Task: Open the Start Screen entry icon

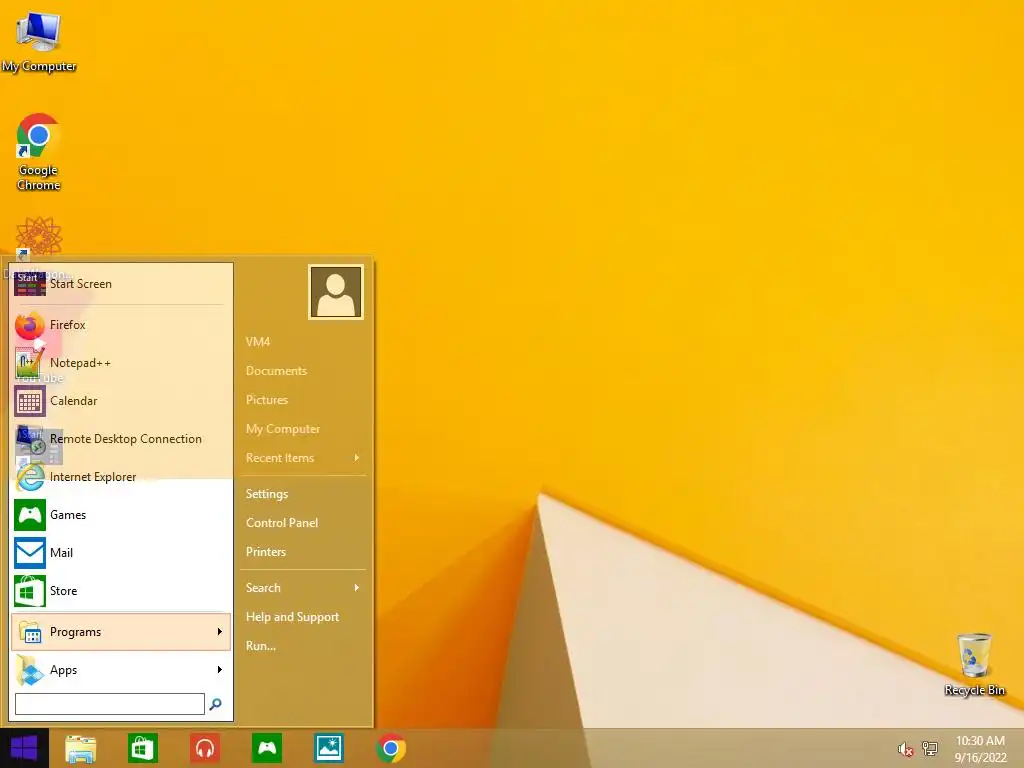Action: point(30,284)
